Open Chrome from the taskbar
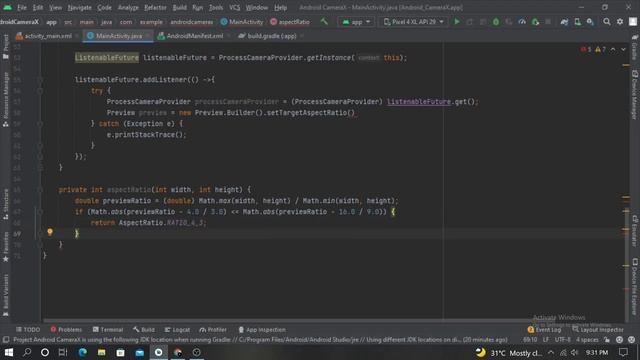Image resolution: width=640 pixels, height=360 pixels. tap(177, 352)
